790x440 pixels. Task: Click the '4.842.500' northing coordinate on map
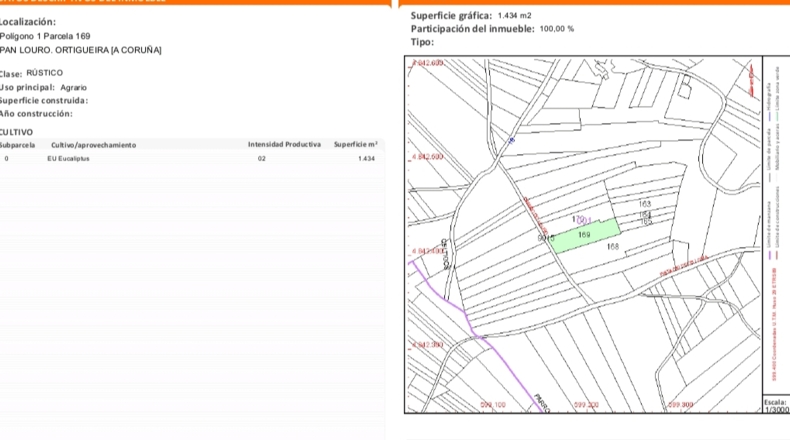(x=428, y=157)
